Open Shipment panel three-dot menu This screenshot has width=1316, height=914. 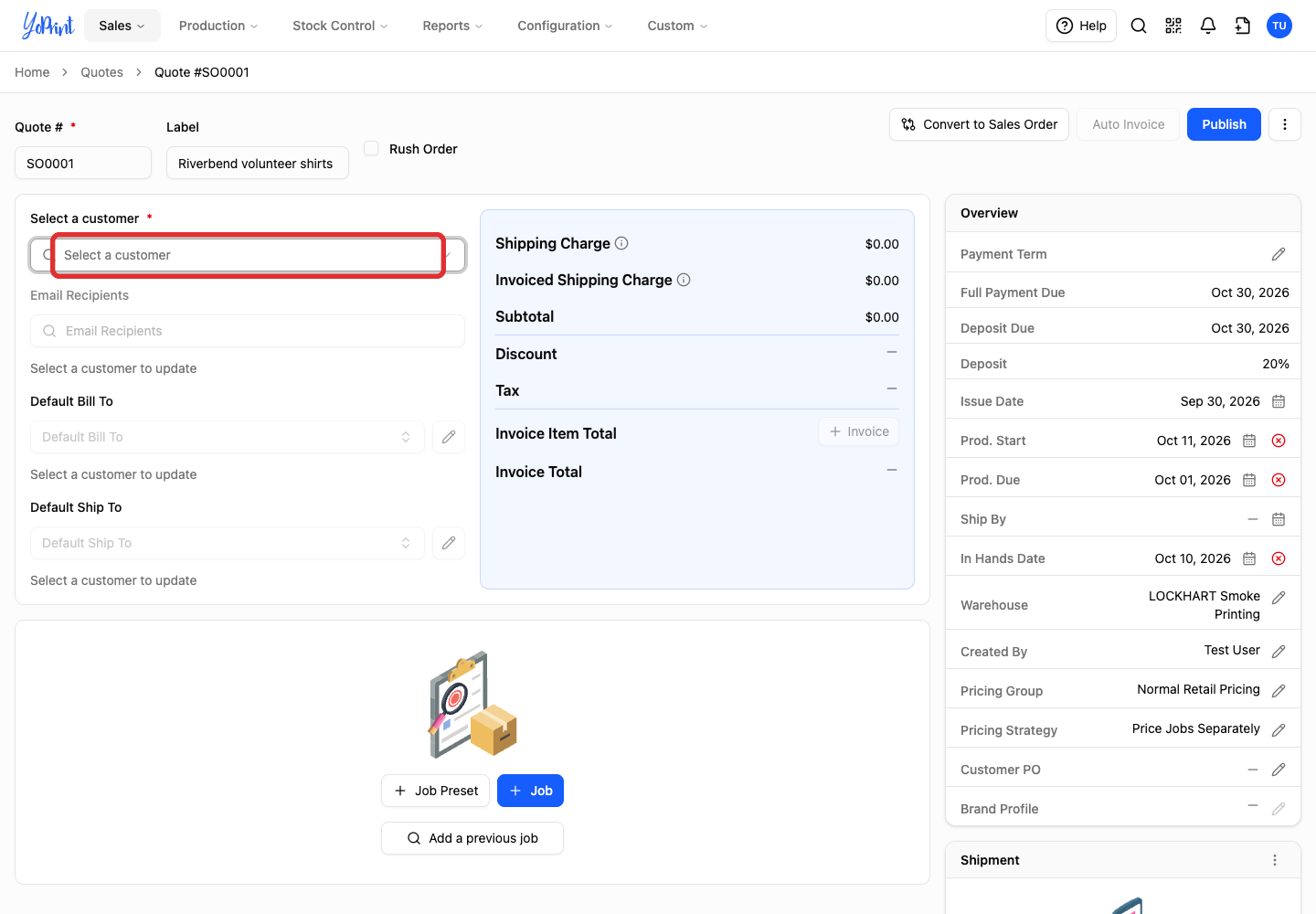click(x=1275, y=860)
